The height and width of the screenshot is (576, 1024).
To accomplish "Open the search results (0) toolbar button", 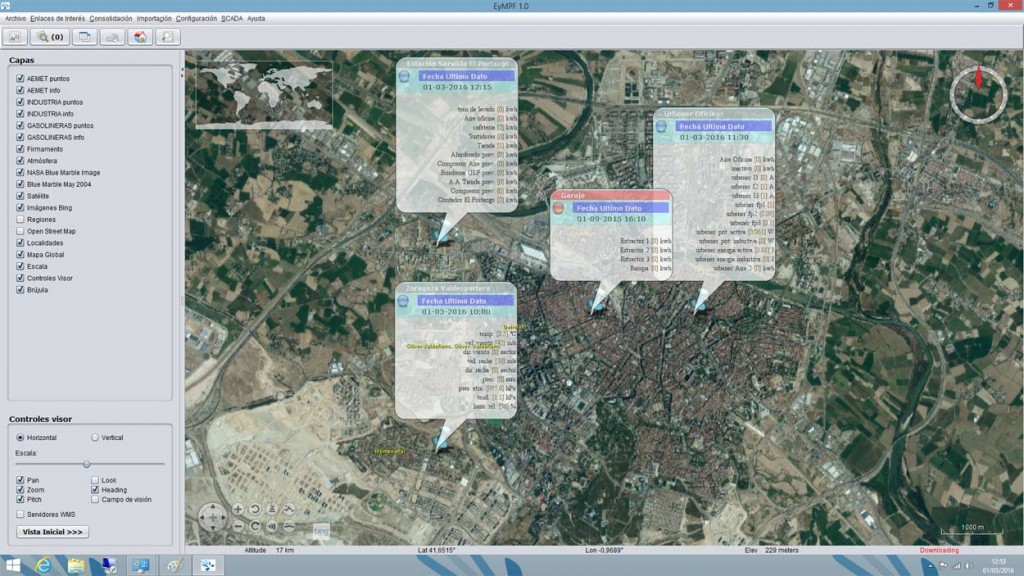I will (50, 37).
